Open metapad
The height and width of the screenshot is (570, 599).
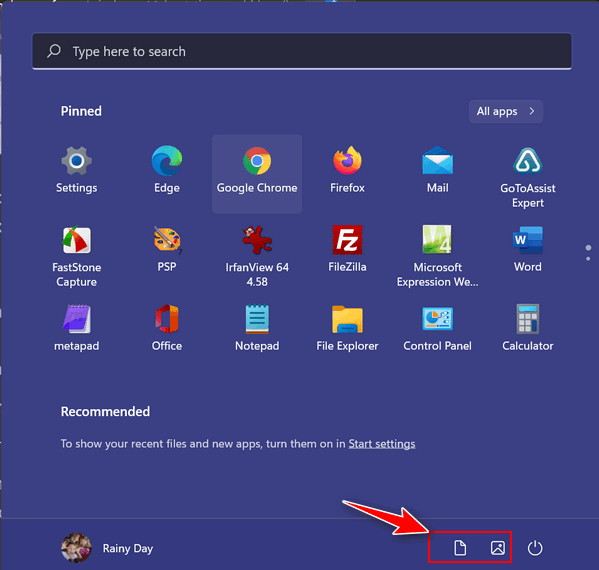[x=76, y=328]
